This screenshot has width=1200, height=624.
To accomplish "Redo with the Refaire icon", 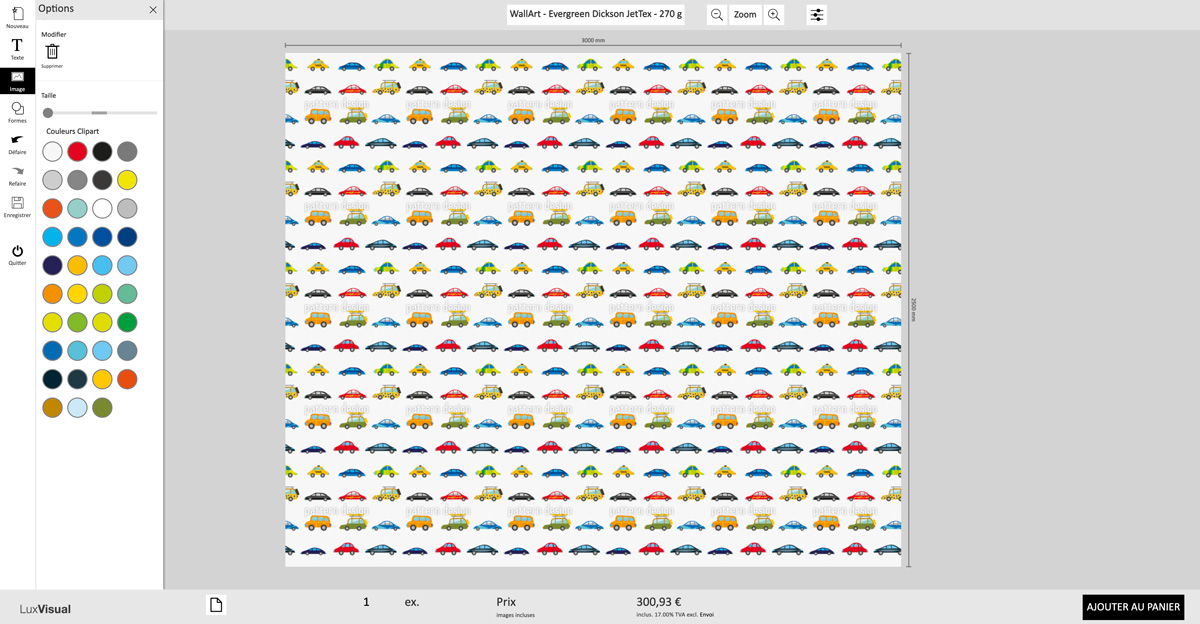I will tap(17, 172).
